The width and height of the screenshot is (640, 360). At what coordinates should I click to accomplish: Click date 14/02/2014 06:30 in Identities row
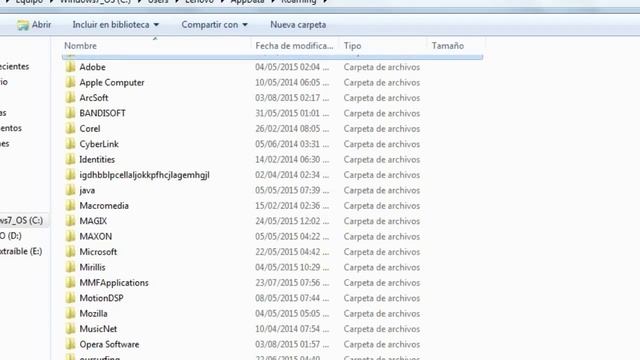coord(292,160)
